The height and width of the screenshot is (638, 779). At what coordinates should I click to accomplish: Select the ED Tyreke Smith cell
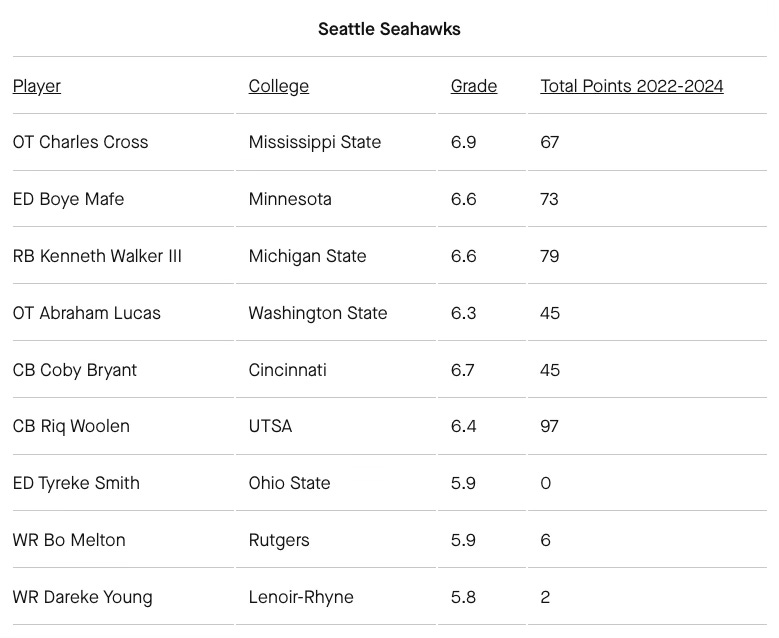pyautogui.click(x=76, y=483)
